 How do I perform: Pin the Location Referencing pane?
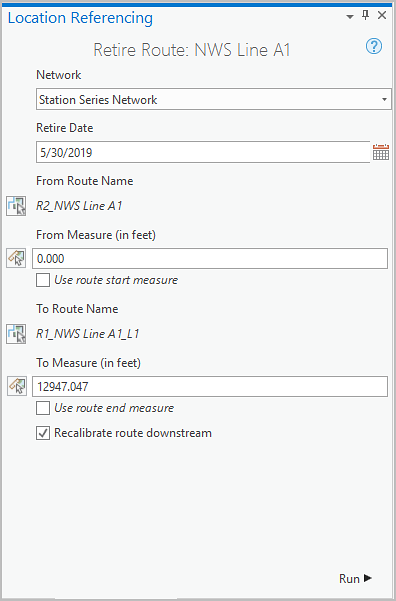pos(366,15)
